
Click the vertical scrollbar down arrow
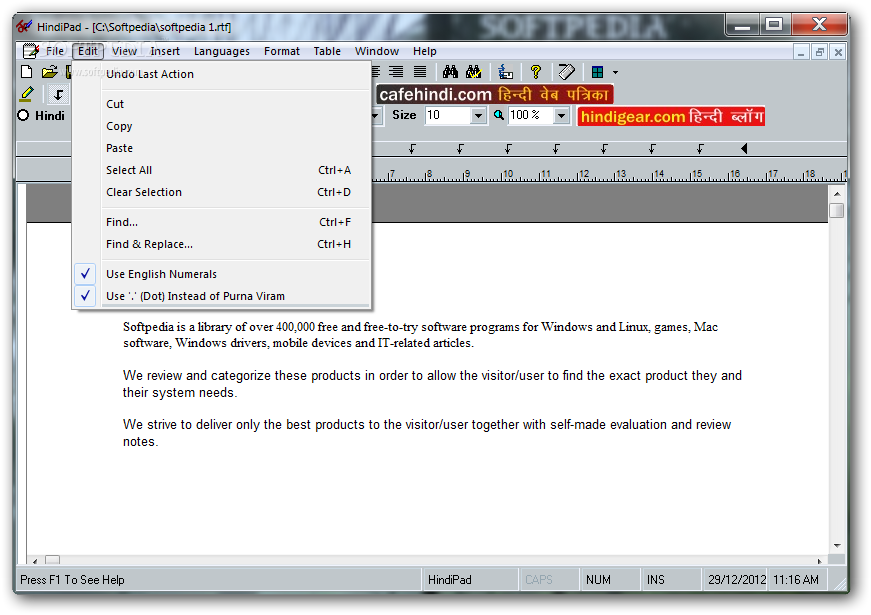837,546
